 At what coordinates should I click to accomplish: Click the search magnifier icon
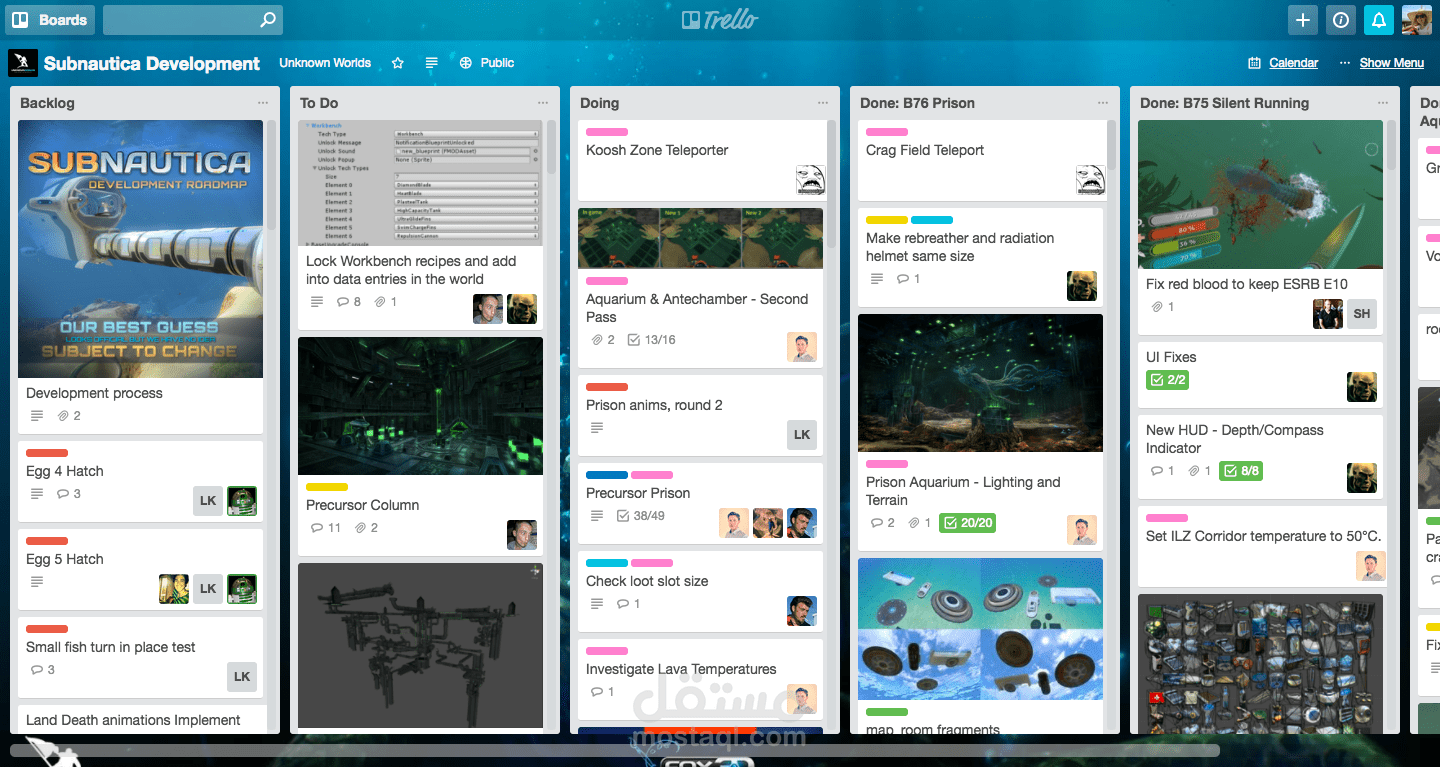tap(267, 20)
